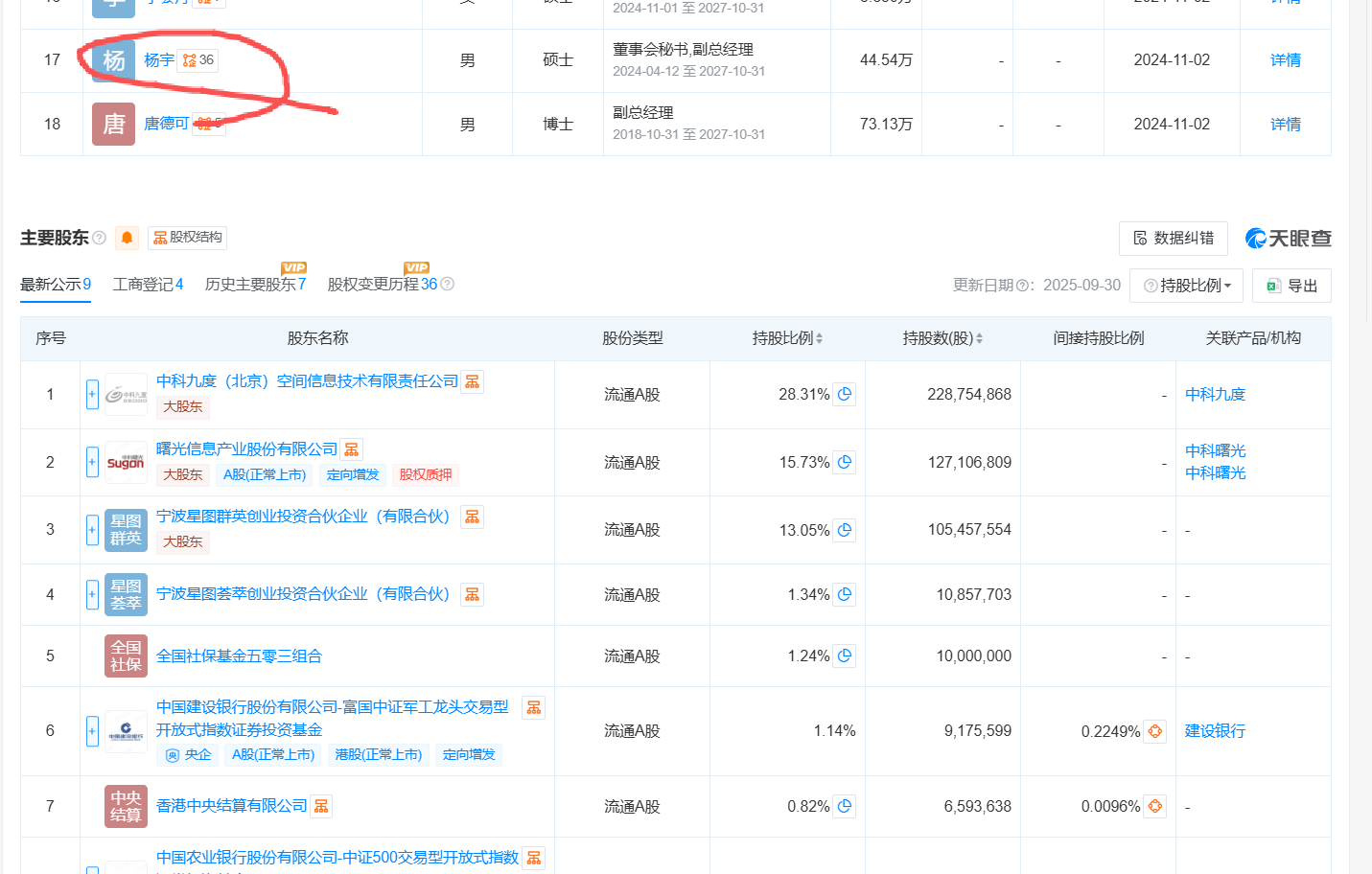The width and height of the screenshot is (1372, 874).
Task: Open pie chart icon next to 28.31%
Action: 844,394
